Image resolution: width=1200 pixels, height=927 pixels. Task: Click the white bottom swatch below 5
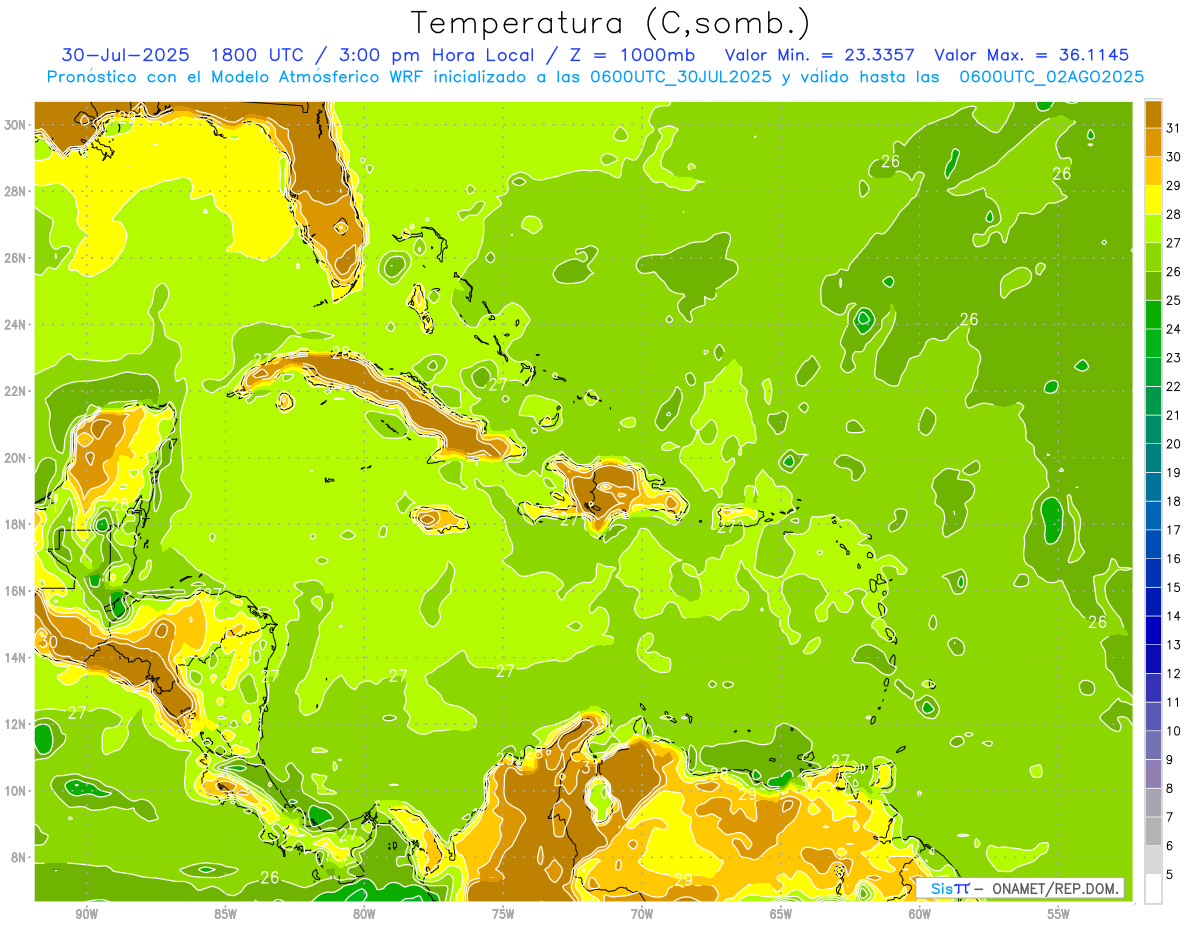pos(1153,889)
